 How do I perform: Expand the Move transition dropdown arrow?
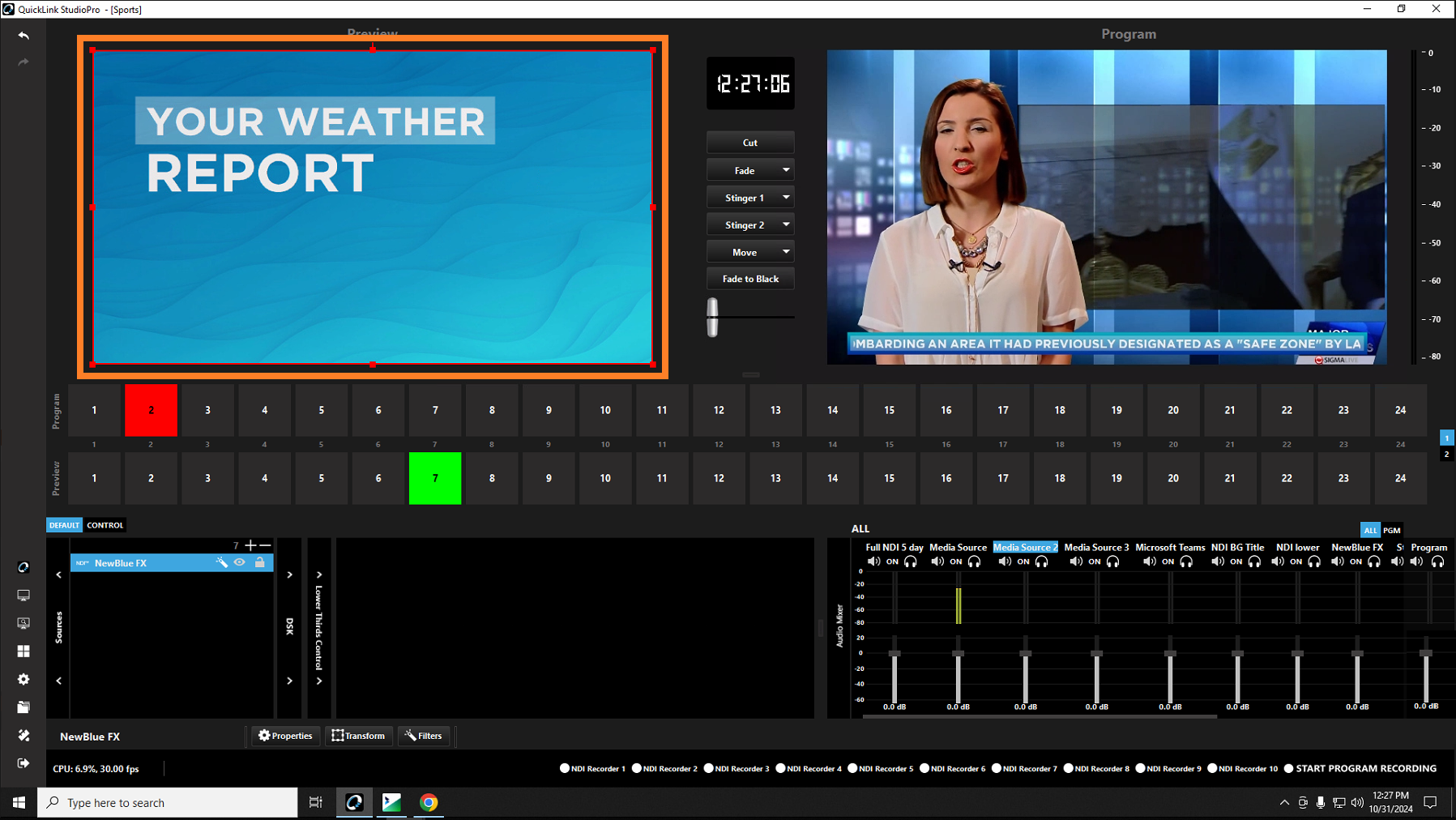(x=785, y=252)
